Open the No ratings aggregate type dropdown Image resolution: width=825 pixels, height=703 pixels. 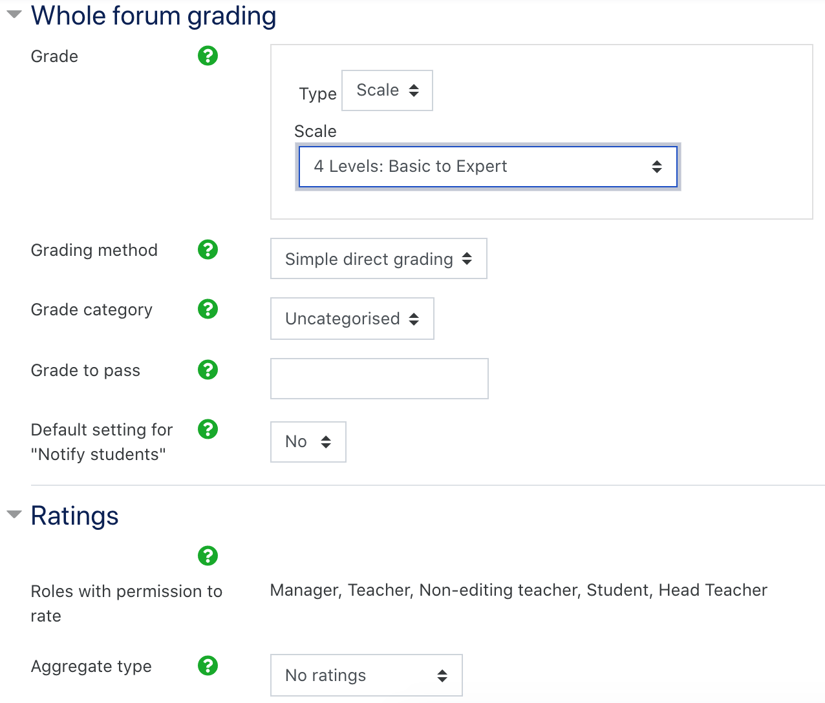366,675
